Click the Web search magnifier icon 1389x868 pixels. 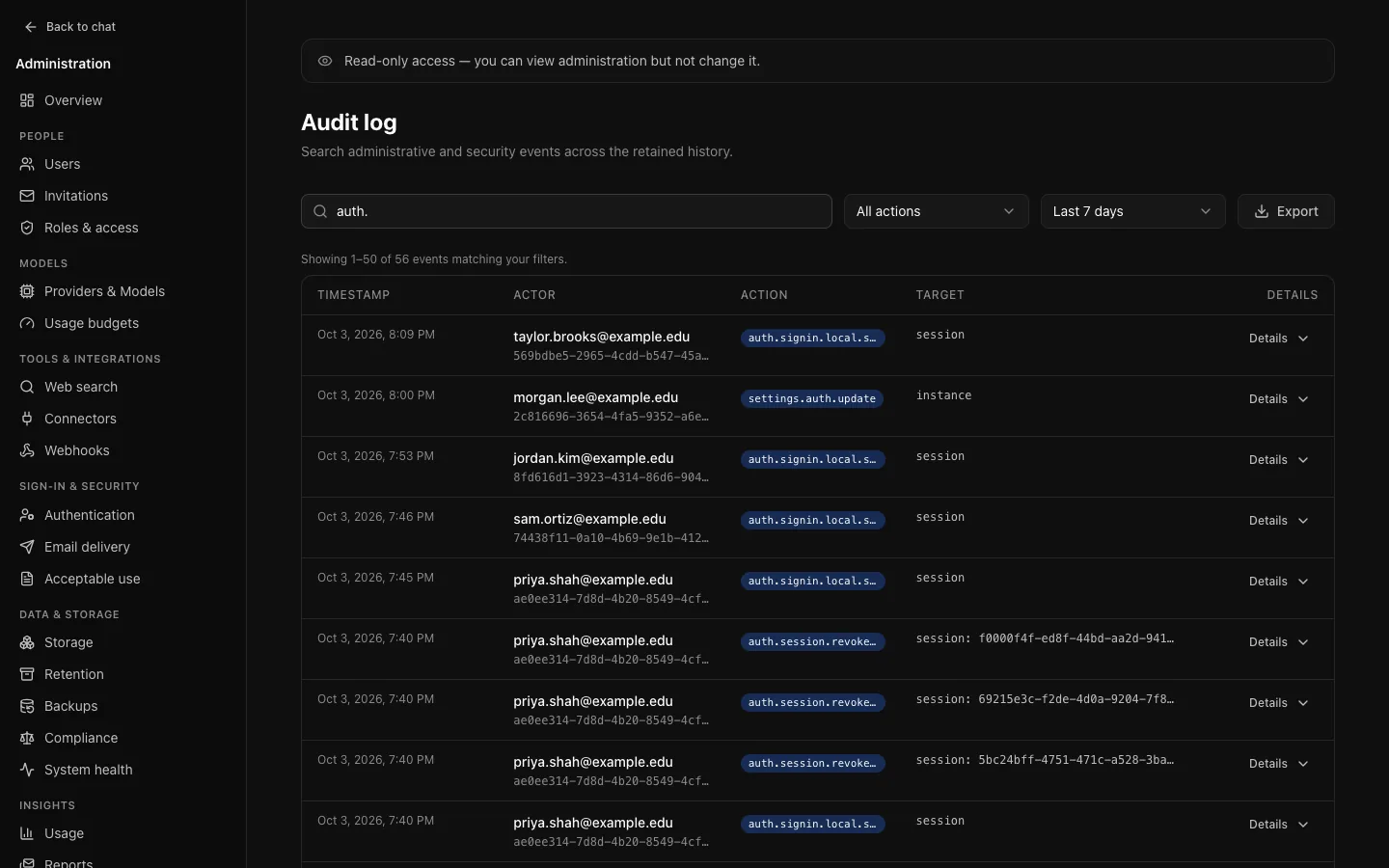point(27,387)
